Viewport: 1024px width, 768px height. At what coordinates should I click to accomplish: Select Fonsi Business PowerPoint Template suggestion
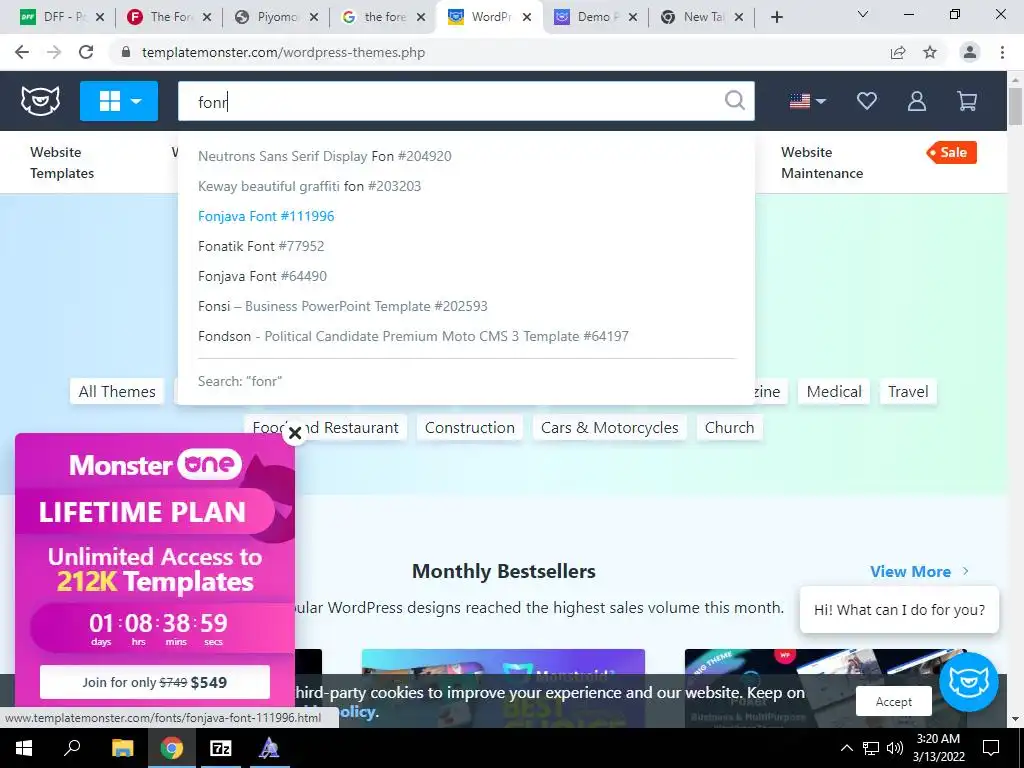(343, 306)
